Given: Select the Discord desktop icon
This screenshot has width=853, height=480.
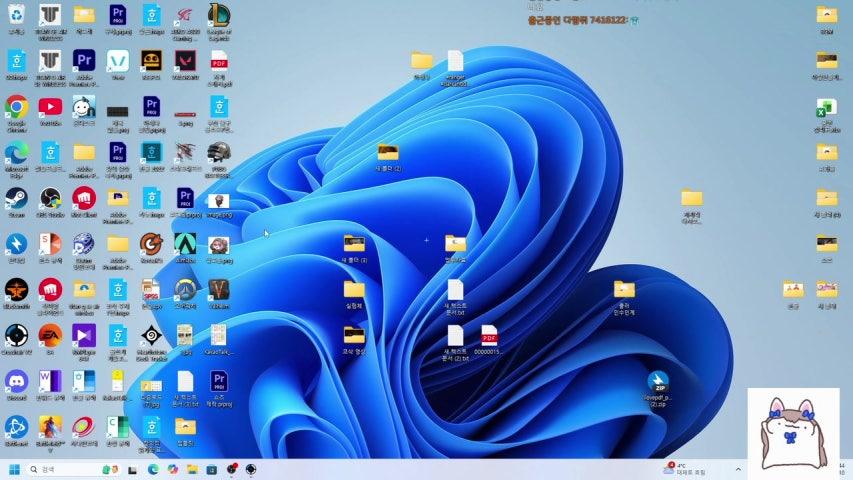Looking at the screenshot, I should pos(16,381).
